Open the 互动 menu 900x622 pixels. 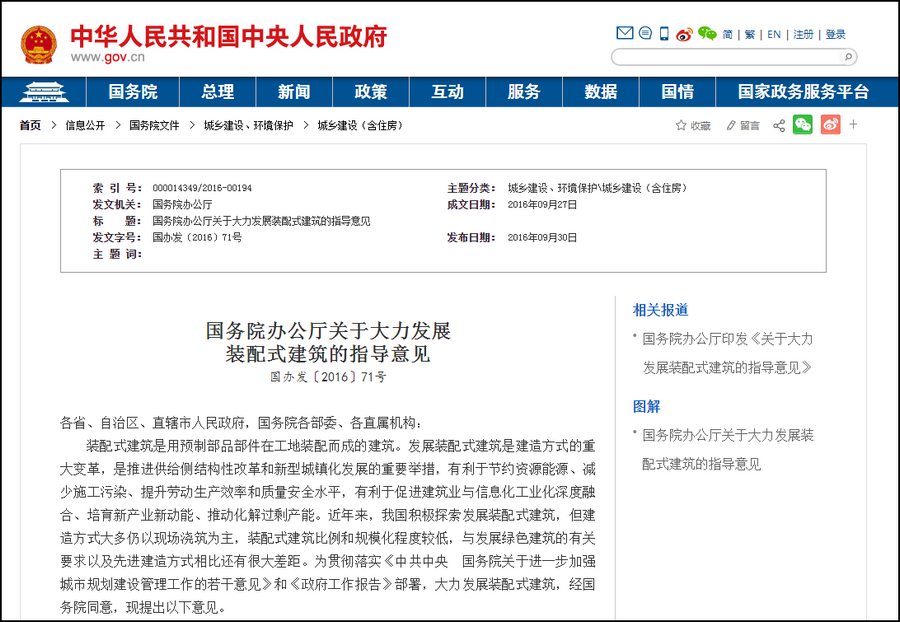point(447,92)
